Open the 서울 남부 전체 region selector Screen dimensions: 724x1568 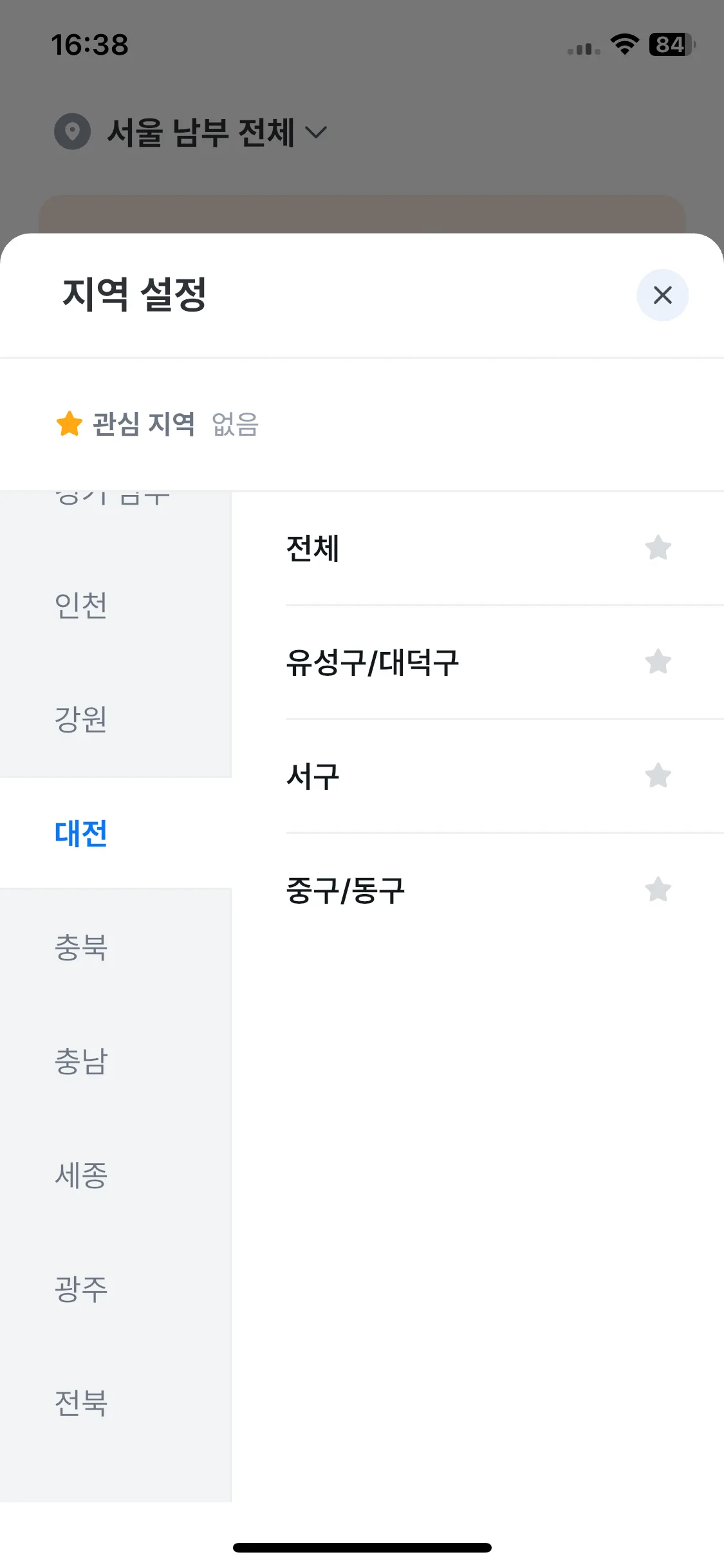[x=191, y=132]
